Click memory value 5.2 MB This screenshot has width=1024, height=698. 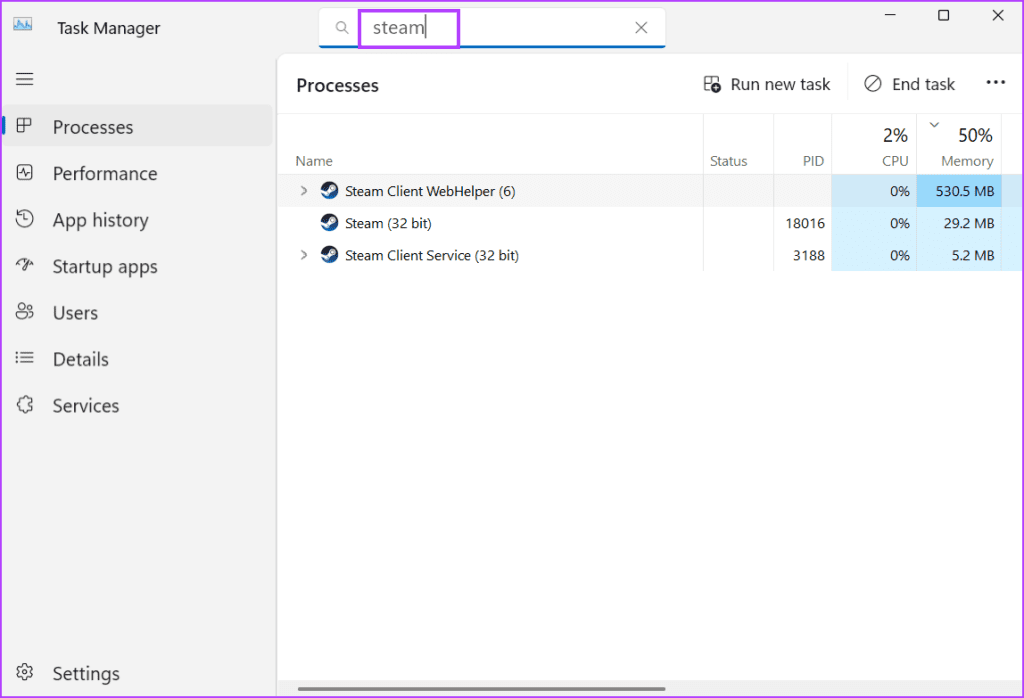[972, 255]
